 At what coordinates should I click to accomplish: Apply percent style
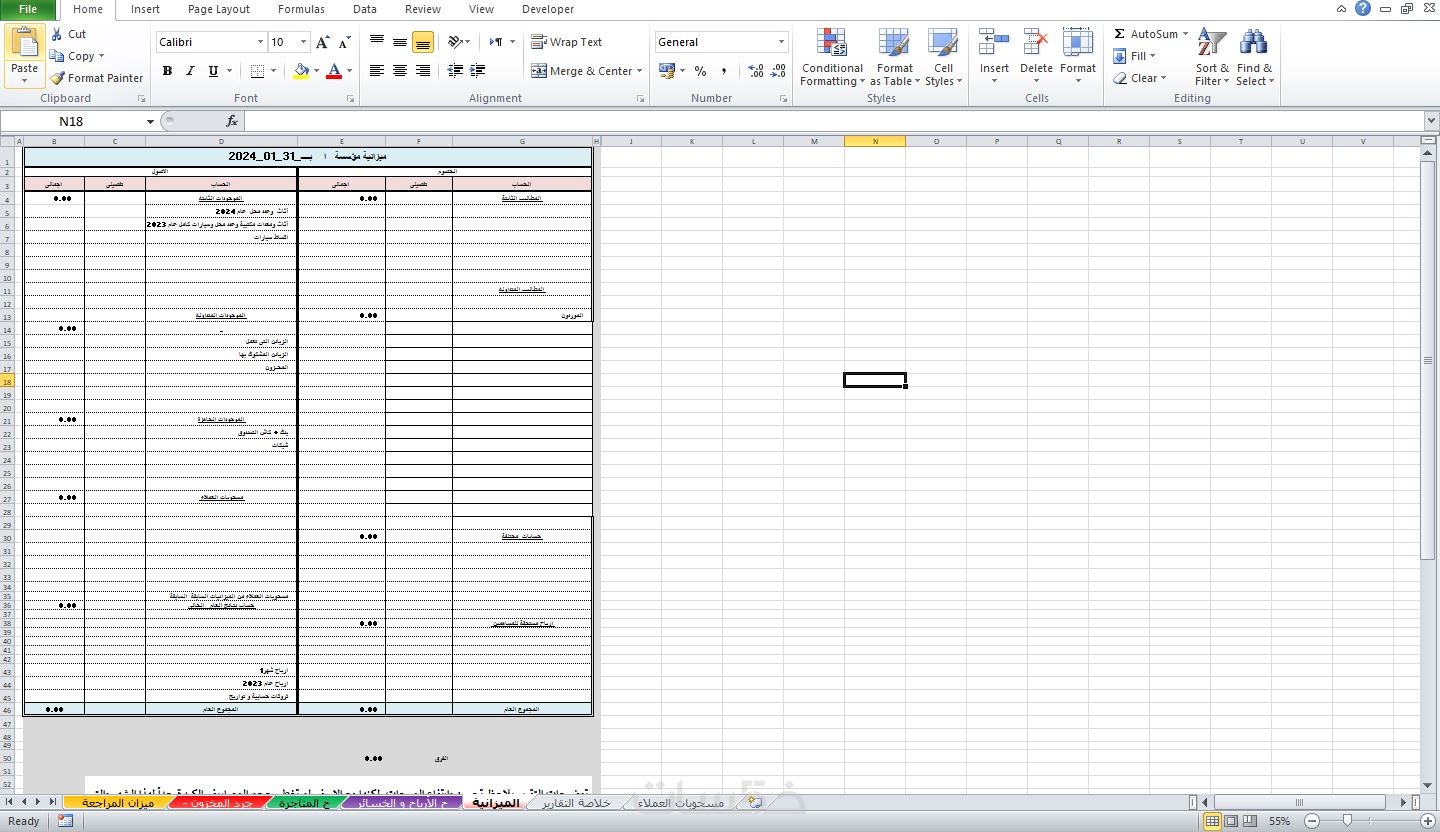[x=700, y=71]
